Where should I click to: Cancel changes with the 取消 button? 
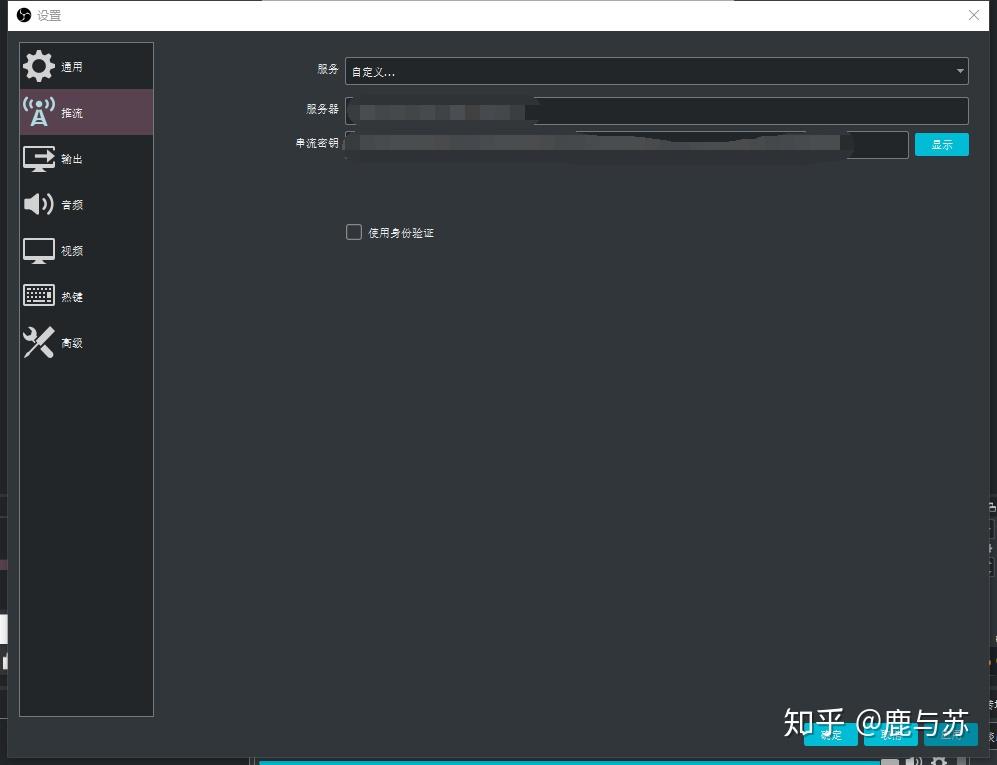tap(891, 734)
